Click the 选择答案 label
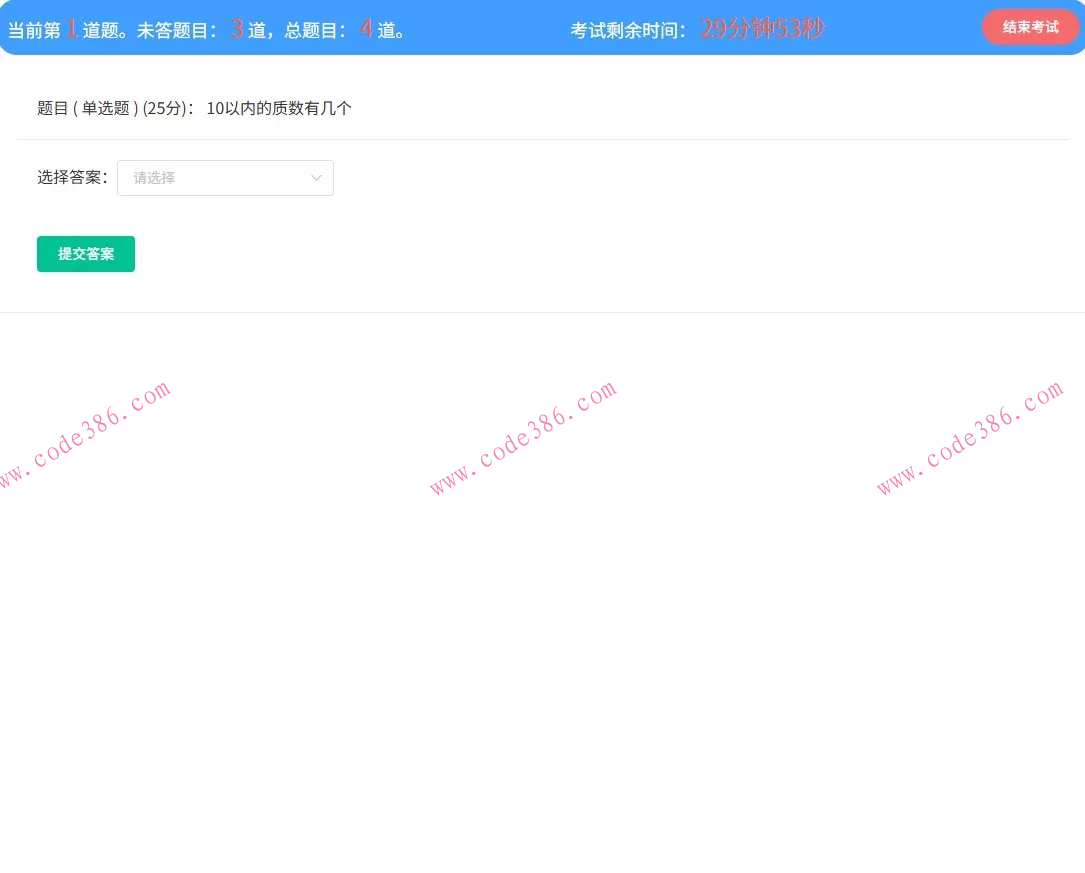 71,177
